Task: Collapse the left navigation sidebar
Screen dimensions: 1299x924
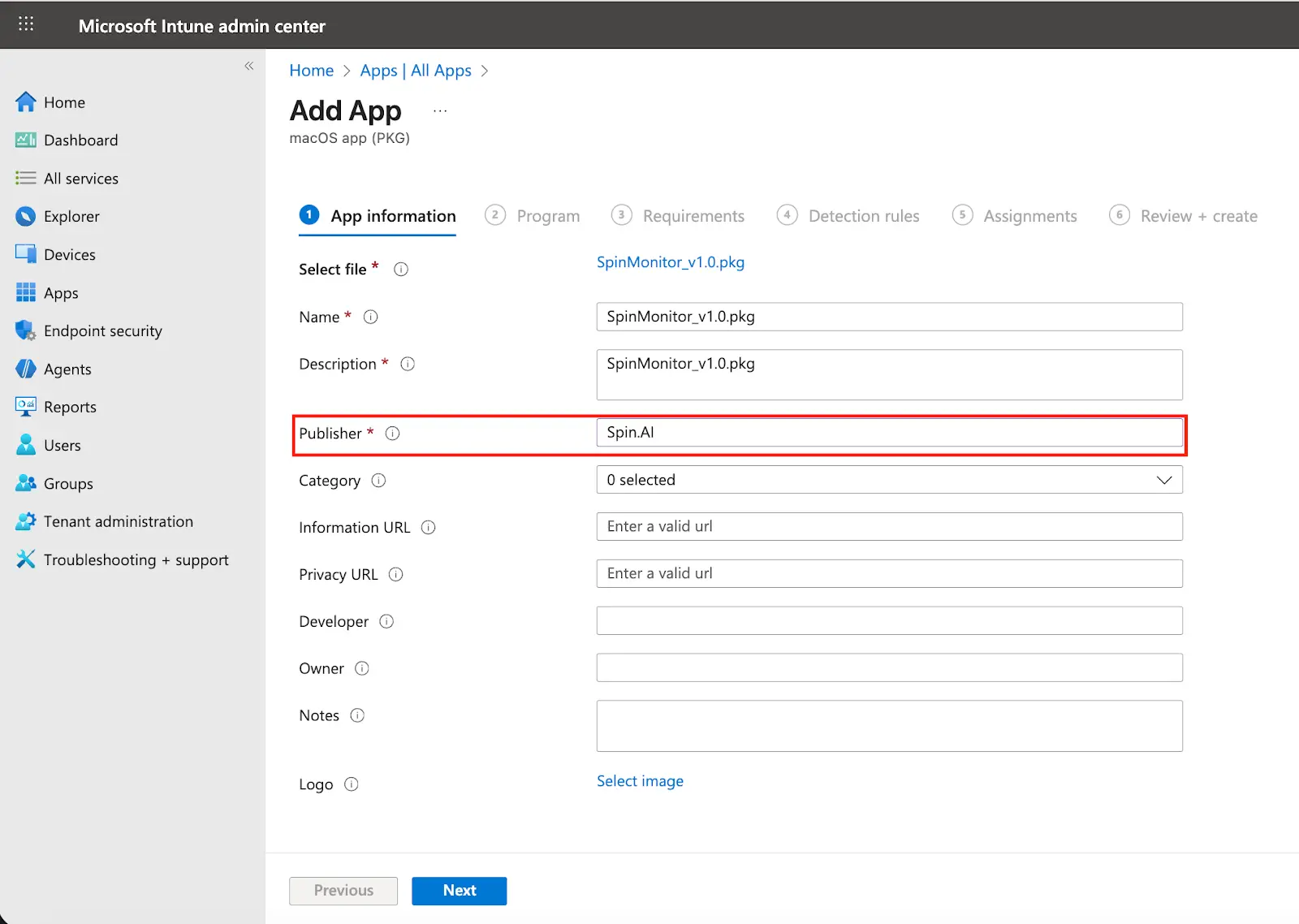Action: click(248, 66)
